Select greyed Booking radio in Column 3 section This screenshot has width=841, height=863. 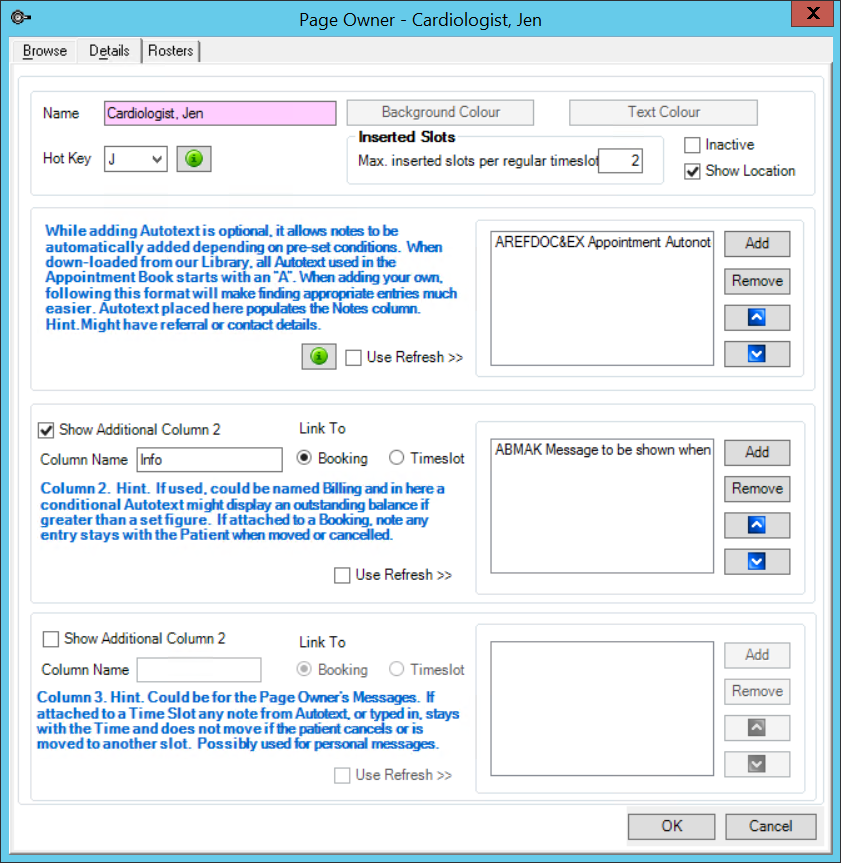(304, 669)
